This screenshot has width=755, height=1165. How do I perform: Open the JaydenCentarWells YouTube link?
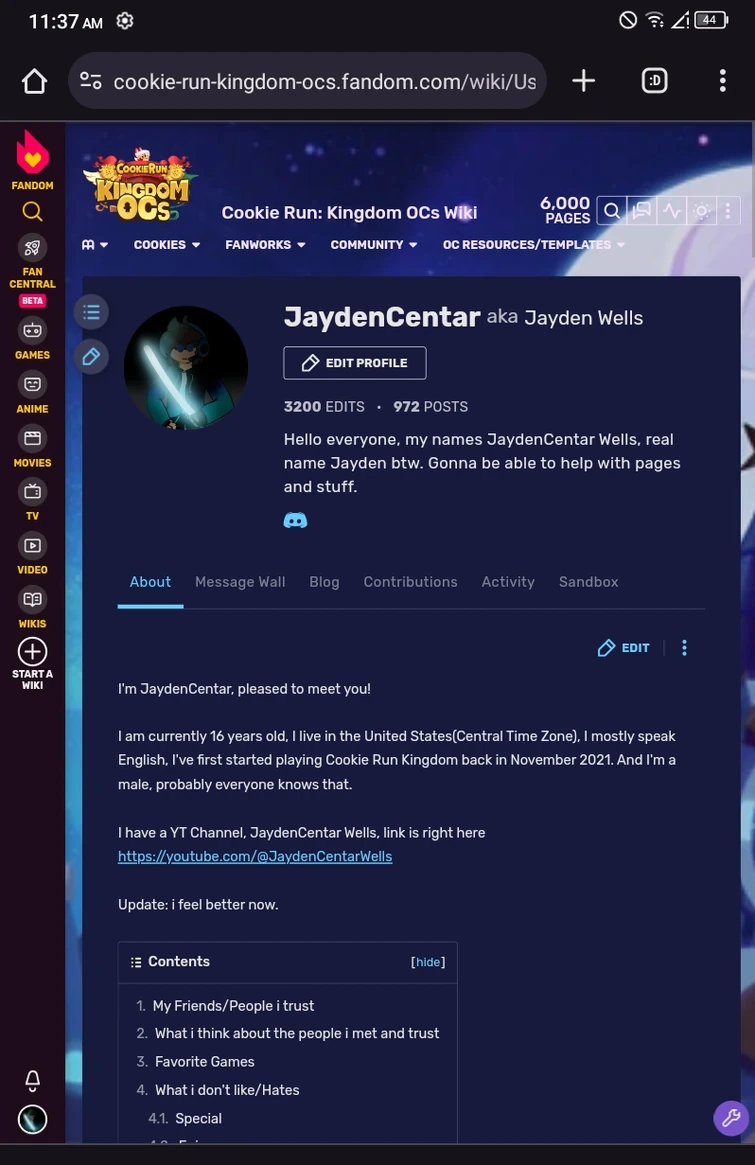pos(255,856)
